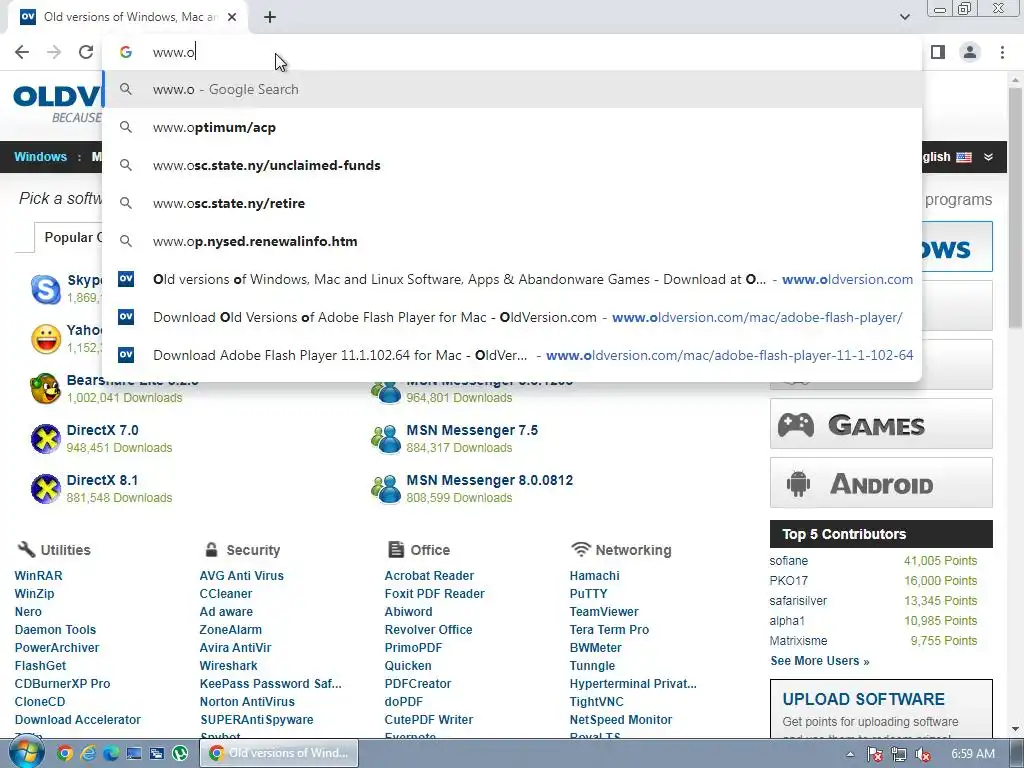Click the Games category button
The width and height of the screenshot is (1024, 768).
881,424
